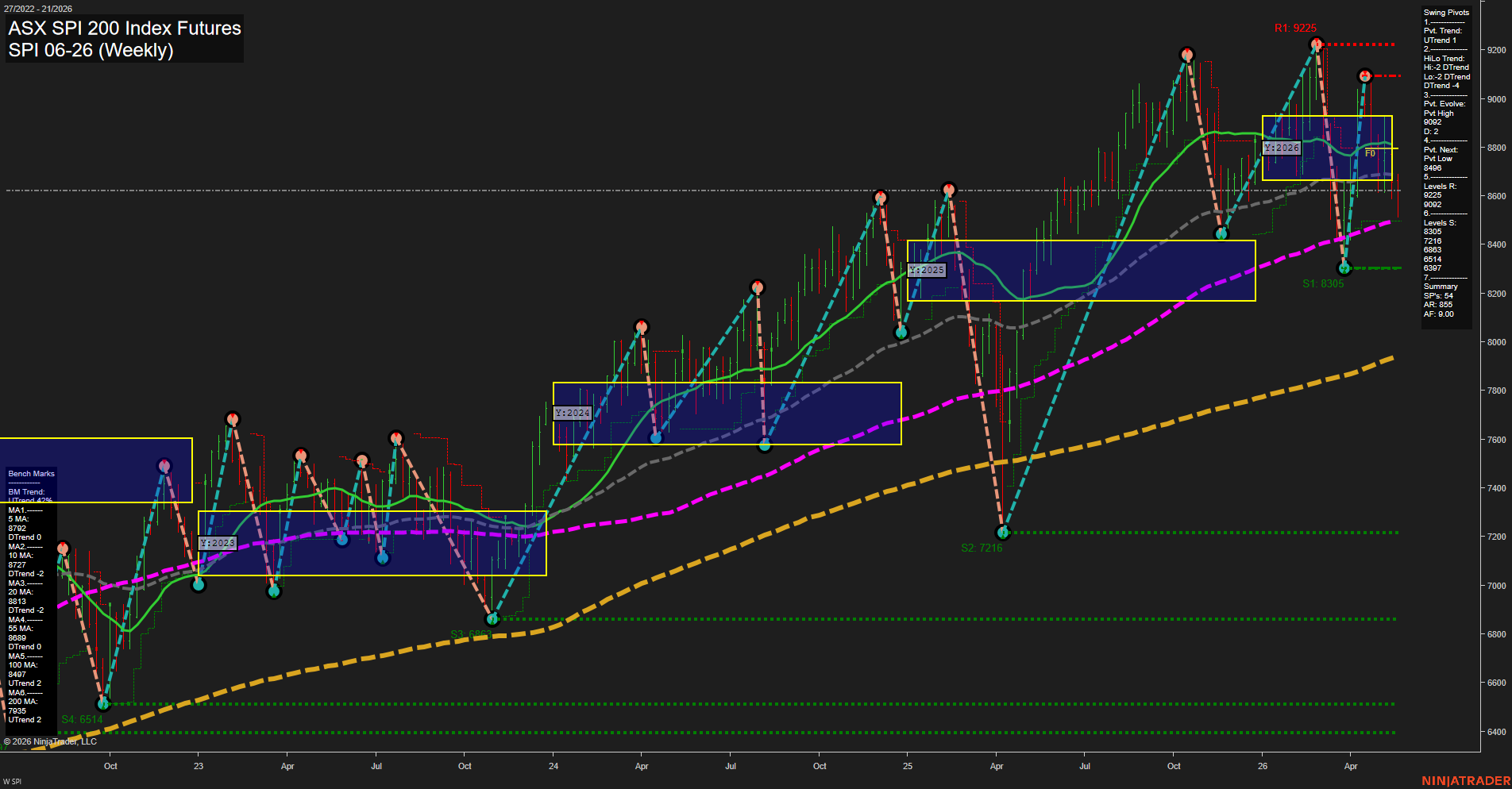The image size is (1512, 789).
Task: Click the 27/2022 - 21/2026 date range
Action: click(x=38, y=9)
